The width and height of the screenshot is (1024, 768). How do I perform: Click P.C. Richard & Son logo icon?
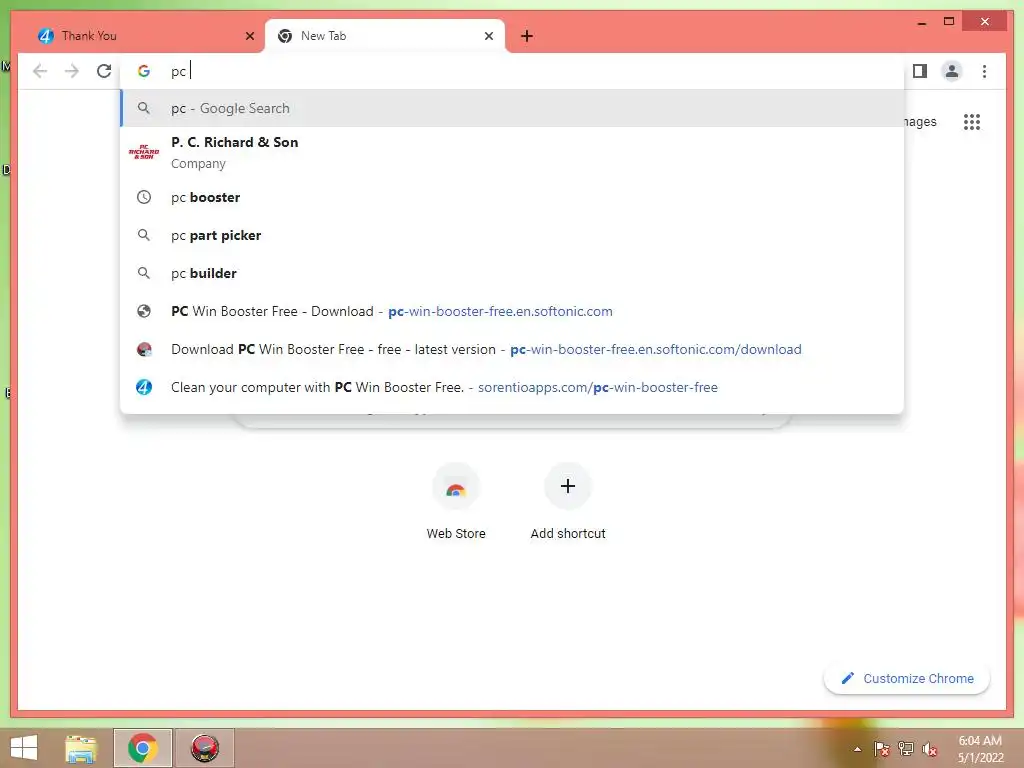(144, 152)
